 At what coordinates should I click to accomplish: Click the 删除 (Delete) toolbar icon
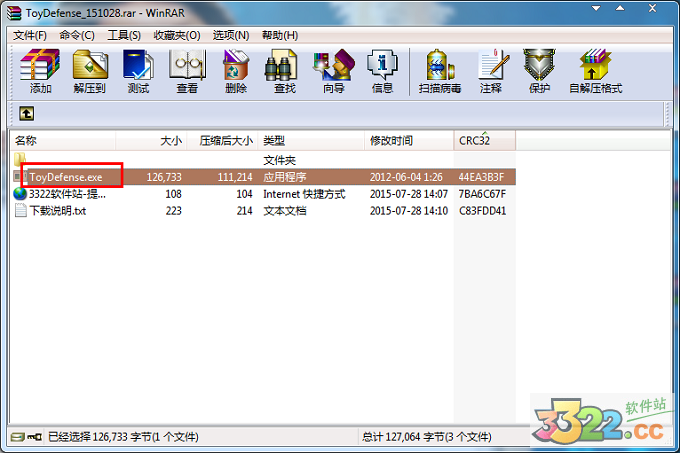[x=235, y=65]
